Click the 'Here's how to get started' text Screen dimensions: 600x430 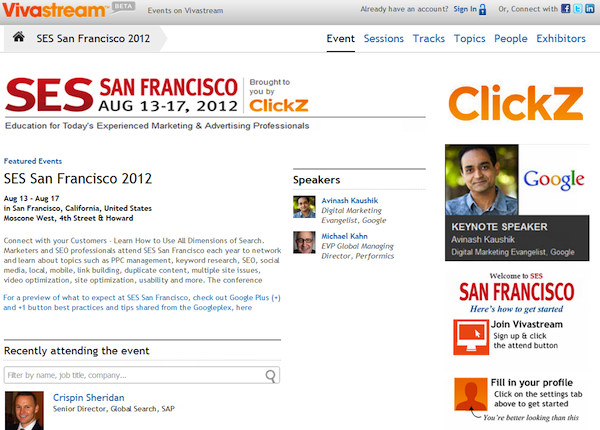point(516,309)
